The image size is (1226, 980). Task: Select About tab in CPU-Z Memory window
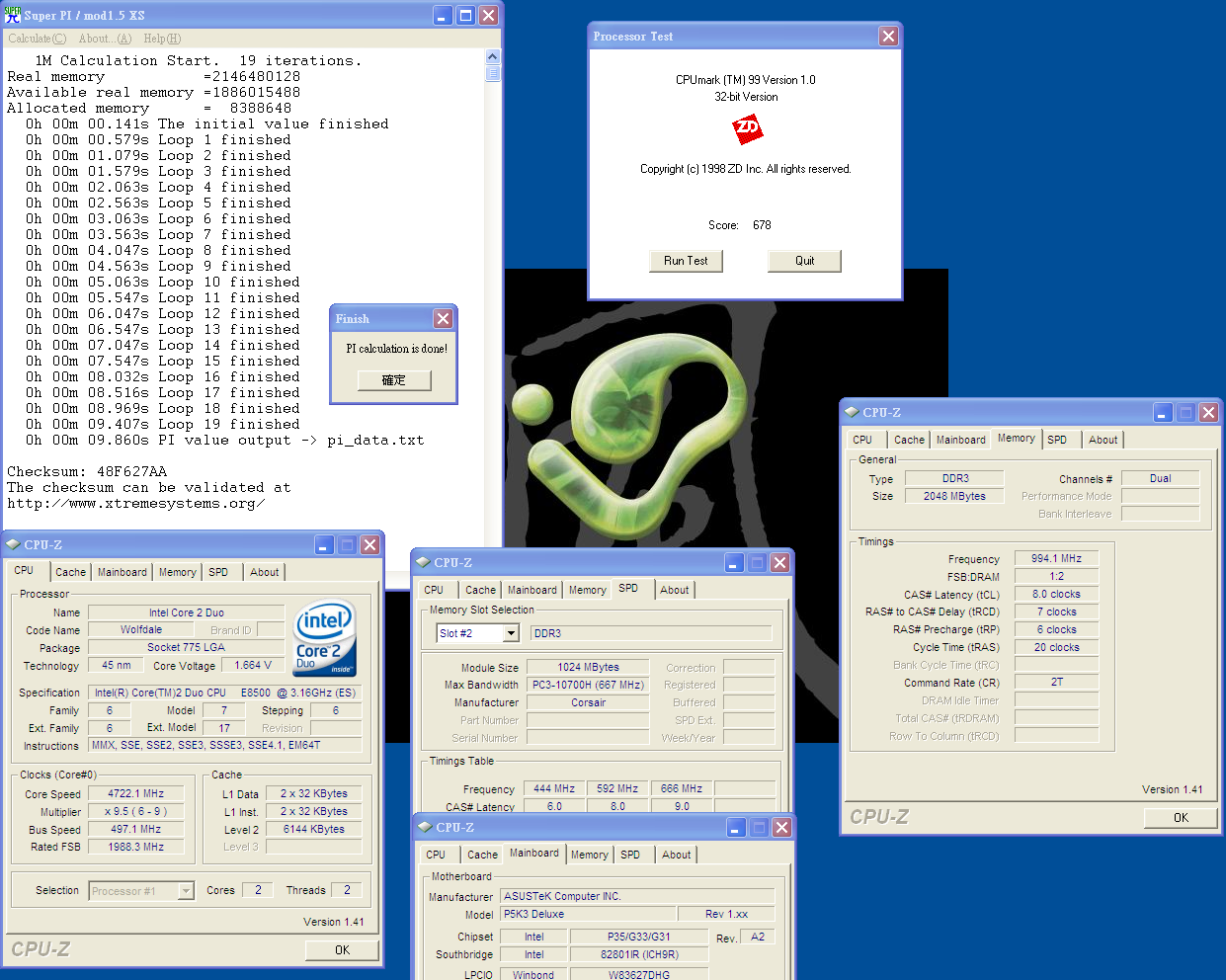[1103, 440]
